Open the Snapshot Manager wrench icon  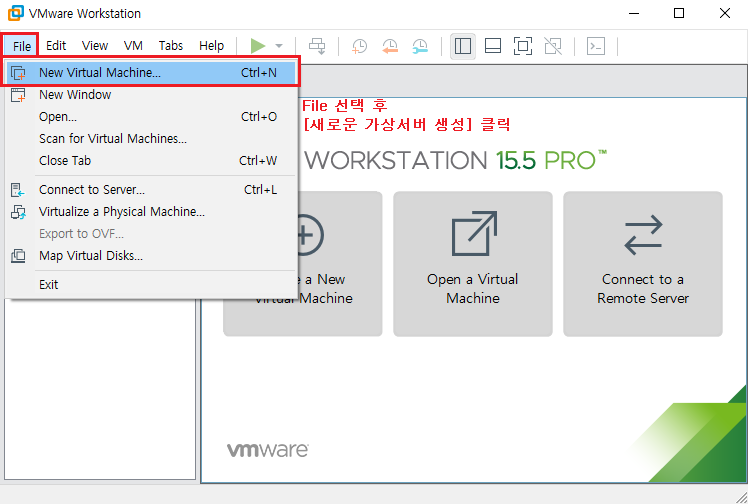pyautogui.click(x=420, y=46)
